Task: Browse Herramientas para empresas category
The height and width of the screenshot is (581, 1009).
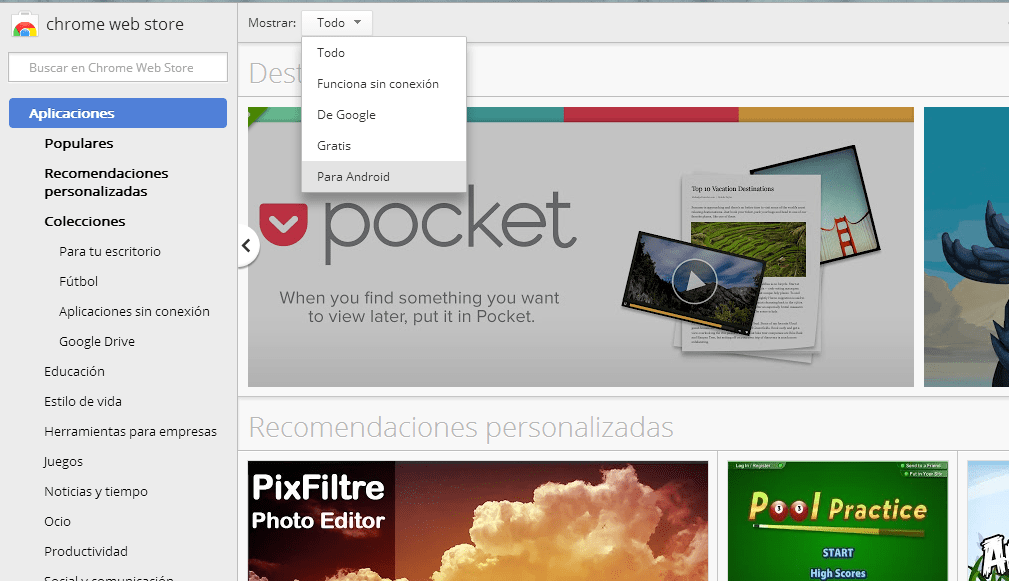Action: [130, 432]
